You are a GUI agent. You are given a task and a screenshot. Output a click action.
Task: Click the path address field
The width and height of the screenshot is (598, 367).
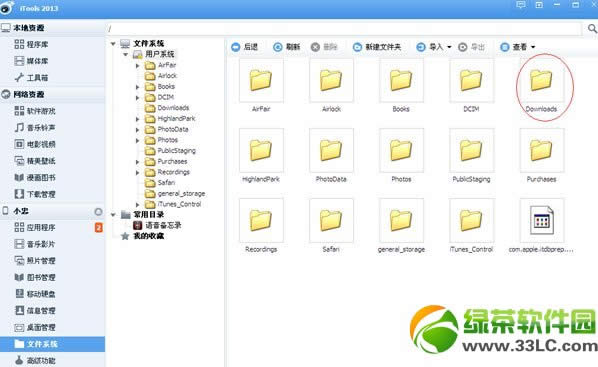(x=344, y=29)
